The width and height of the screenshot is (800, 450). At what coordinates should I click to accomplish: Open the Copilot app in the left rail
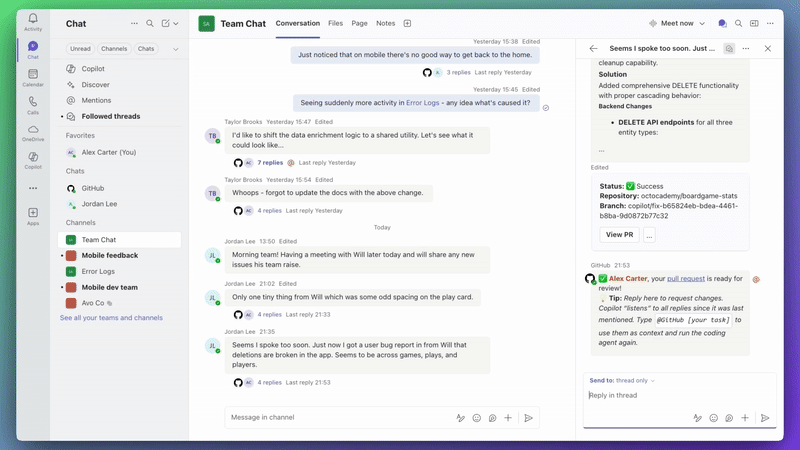33,160
